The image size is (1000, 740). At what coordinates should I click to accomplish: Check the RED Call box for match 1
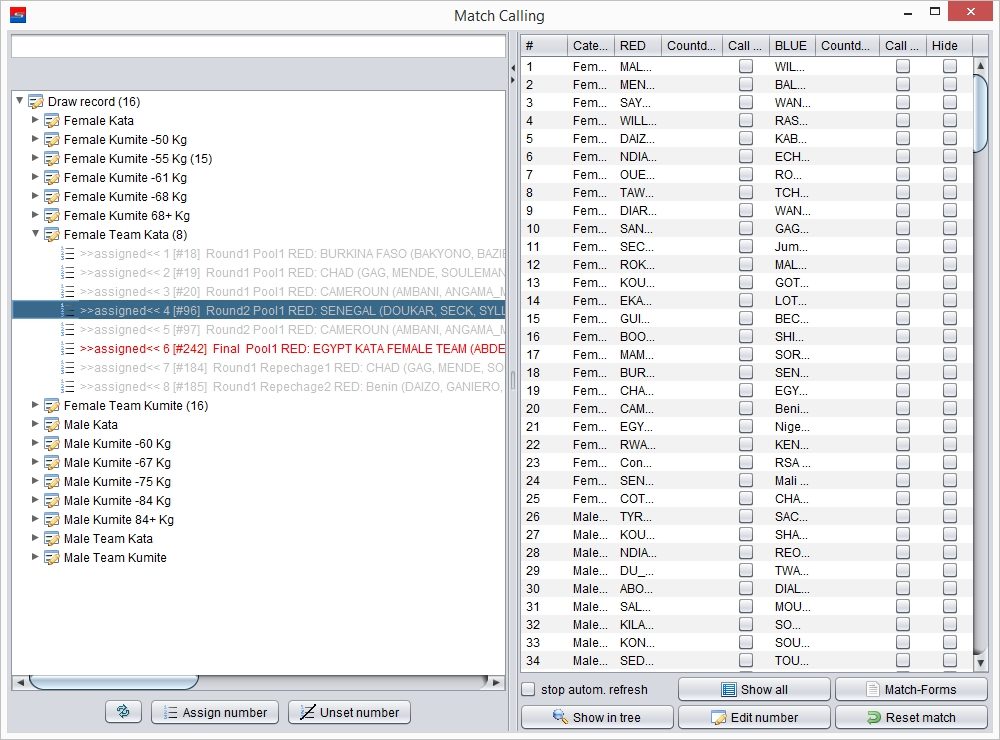point(746,66)
